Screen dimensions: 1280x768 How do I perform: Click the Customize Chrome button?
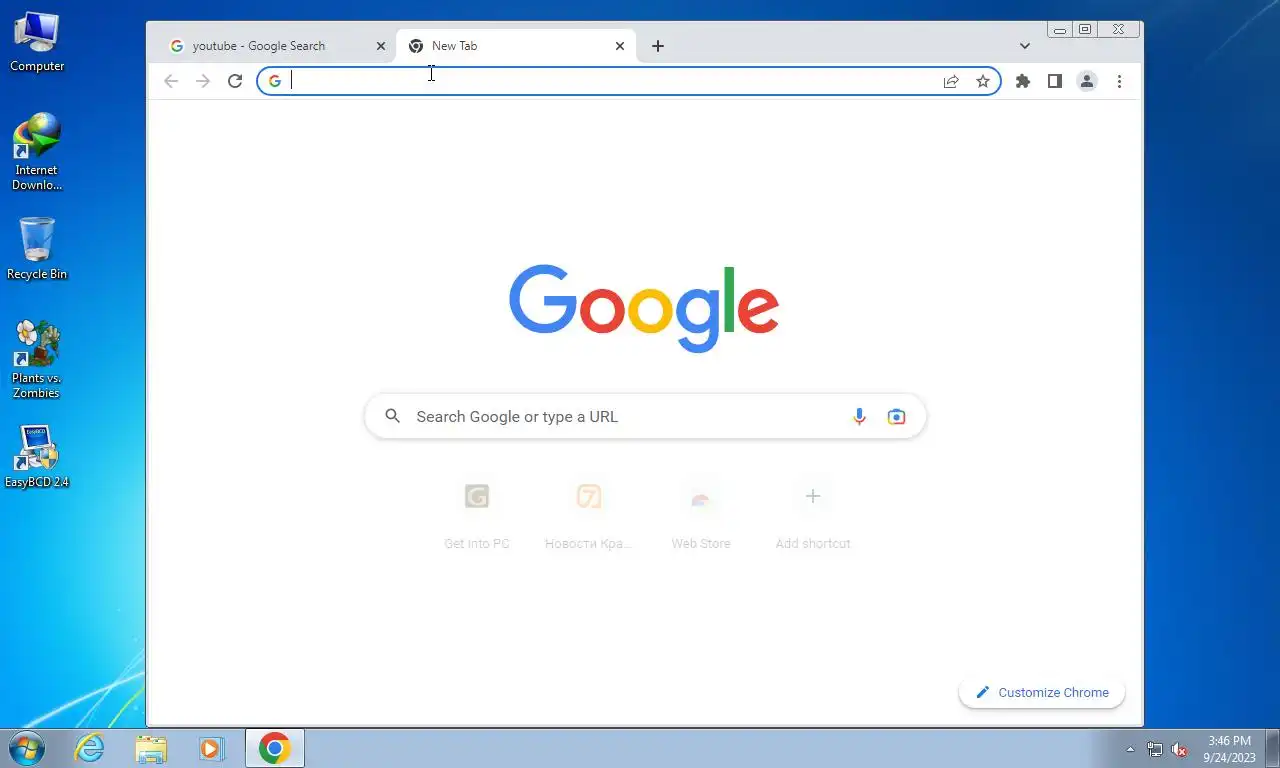pyautogui.click(x=1042, y=692)
